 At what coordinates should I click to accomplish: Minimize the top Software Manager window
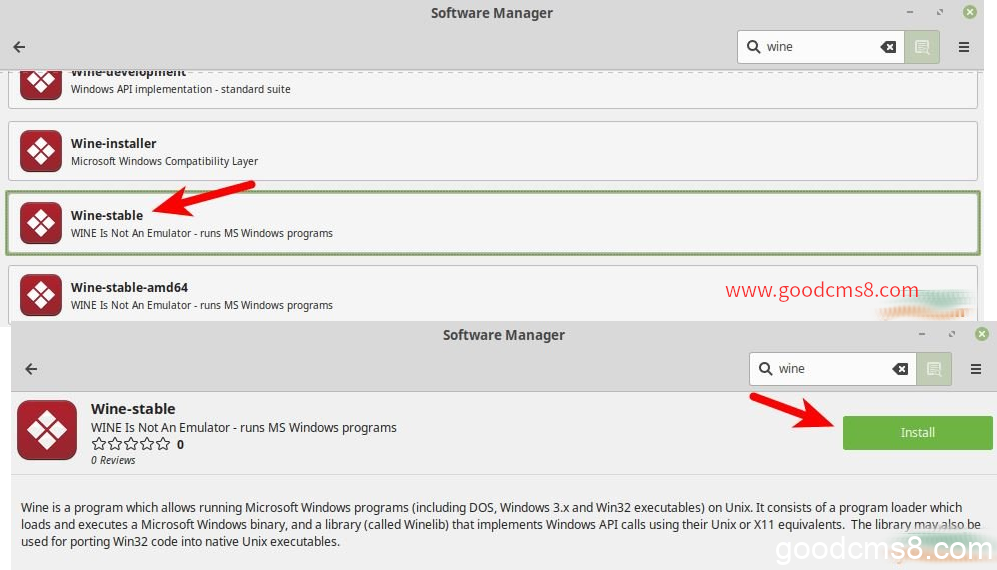[x=911, y=12]
